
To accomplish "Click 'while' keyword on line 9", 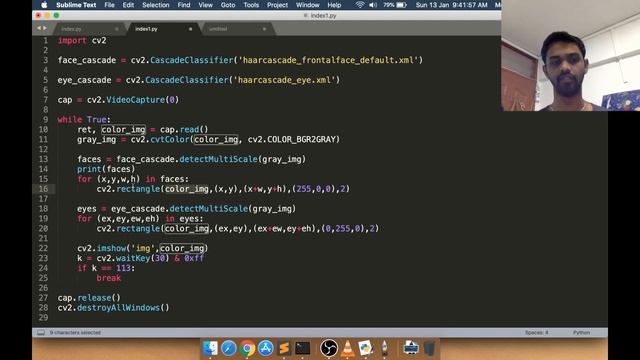I will [x=70, y=120].
